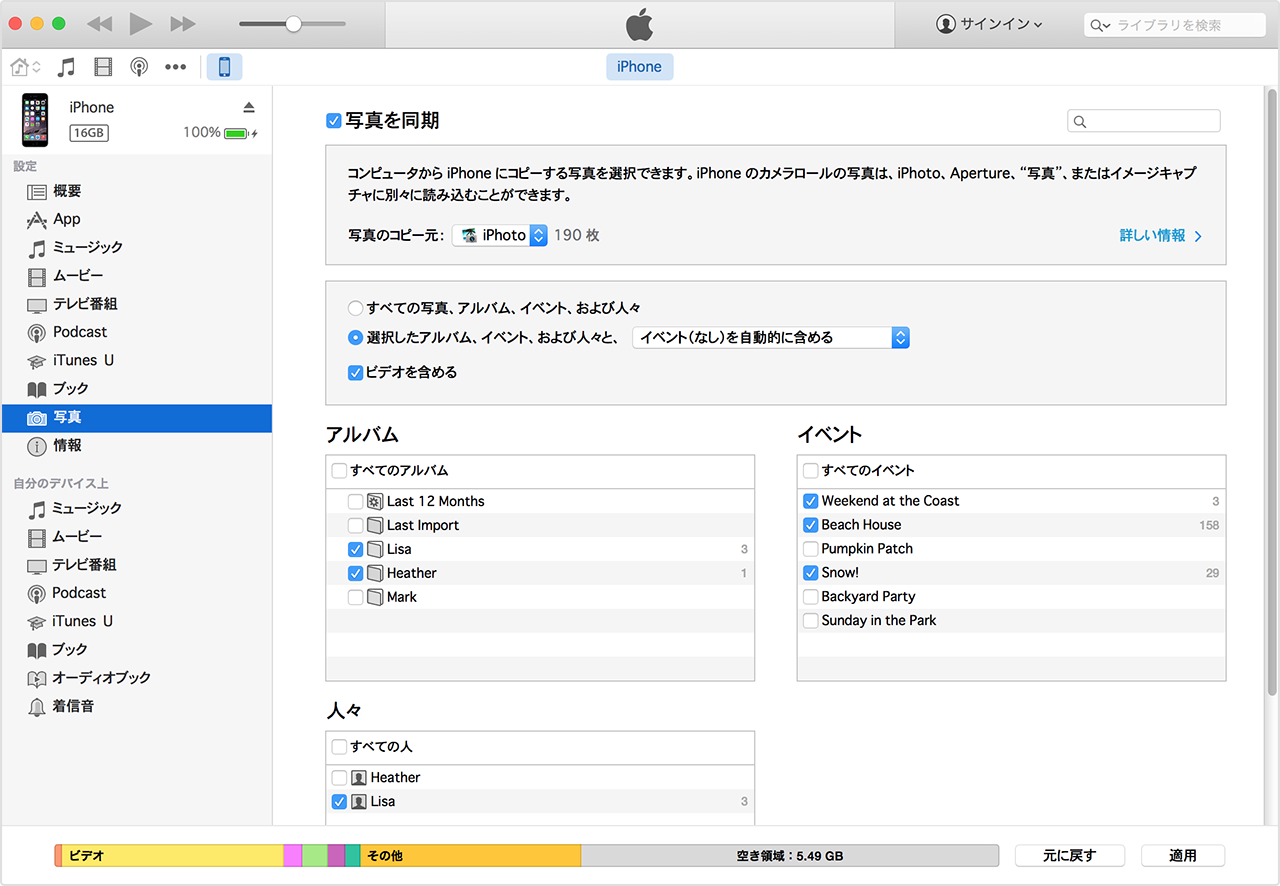Click 詳しい情報 link
The width and height of the screenshot is (1280, 886).
pyautogui.click(x=1161, y=236)
